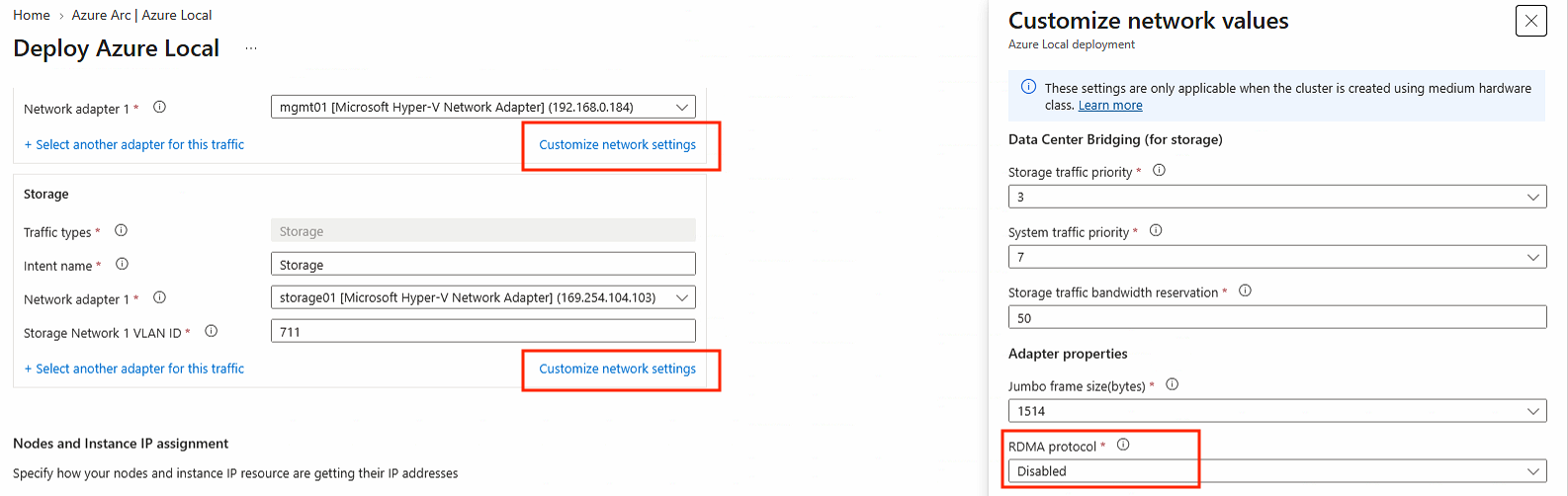Click info icon beside Intent name

pyautogui.click(x=122, y=264)
